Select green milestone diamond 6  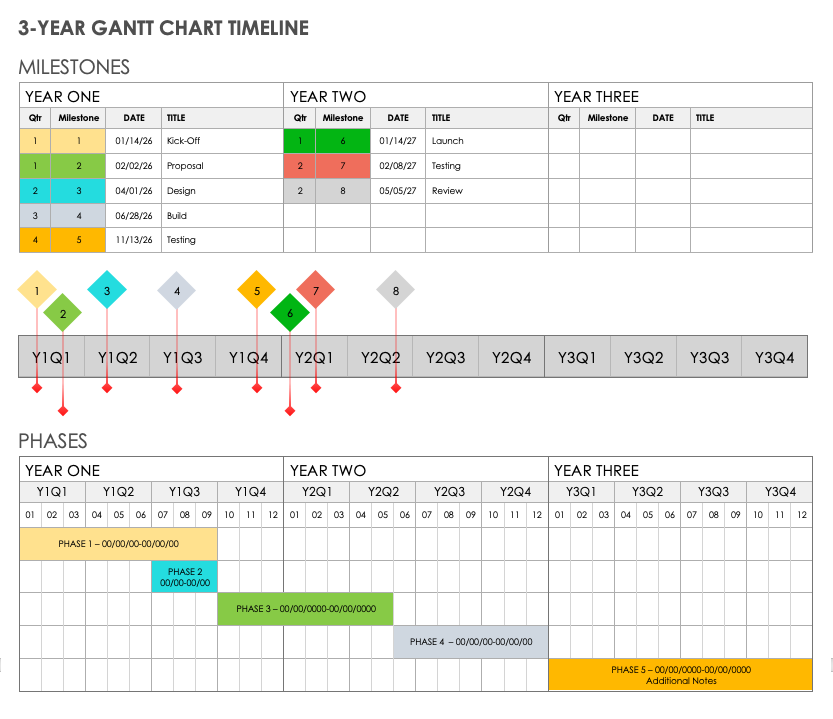point(290,313)
